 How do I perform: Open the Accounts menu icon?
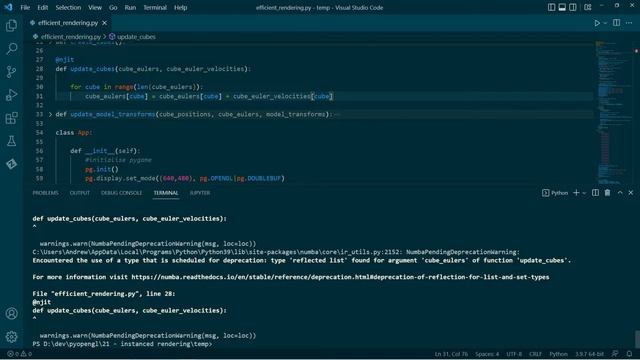tap(11, 313)
